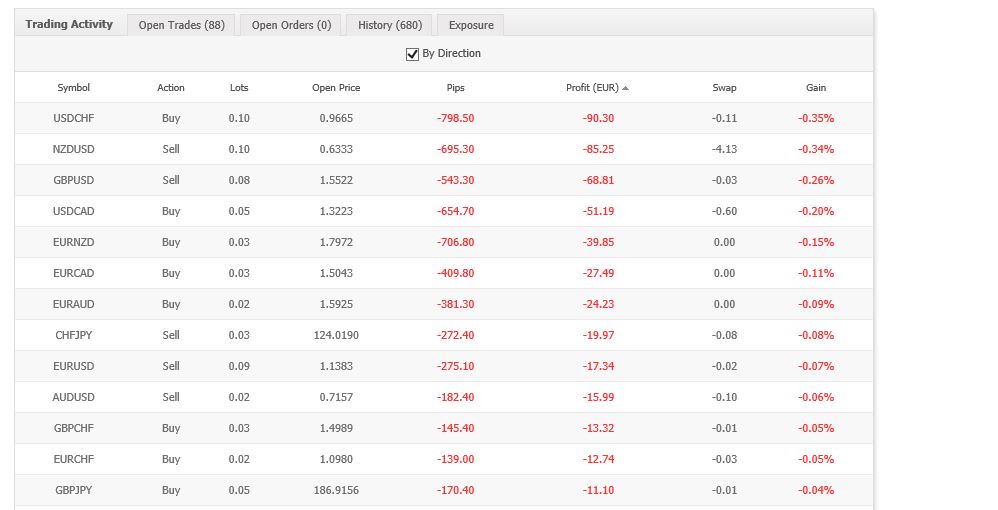Select the USDCHF symbol row
998x510 pixels.
click(74, 118)
